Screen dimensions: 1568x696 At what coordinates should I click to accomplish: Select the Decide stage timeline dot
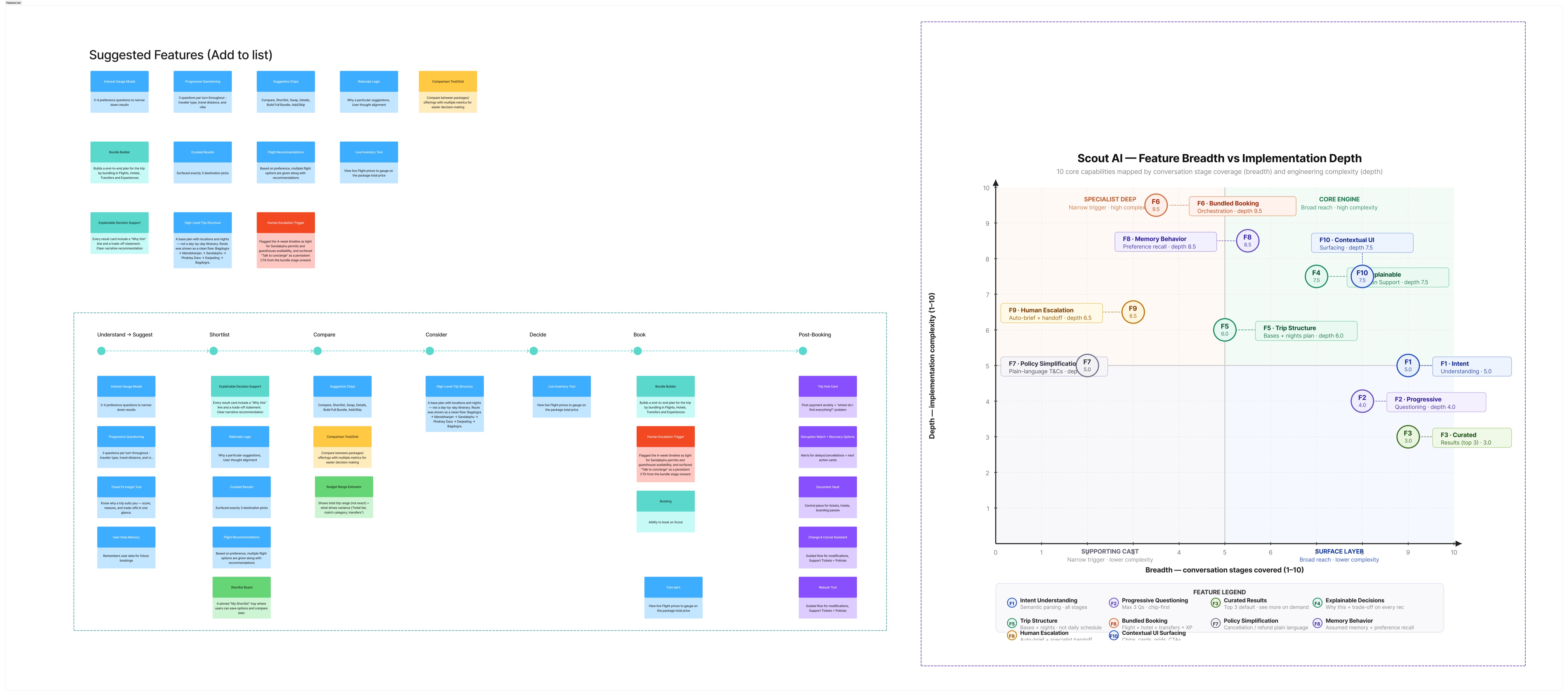[x=534, y=351]
